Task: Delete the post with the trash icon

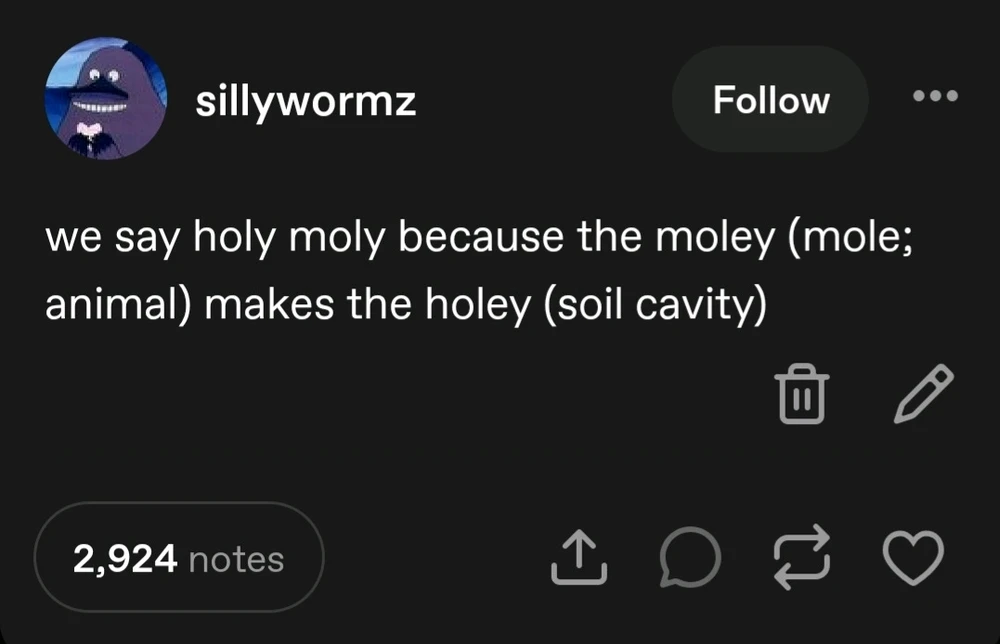Action: tap(802, 393)
